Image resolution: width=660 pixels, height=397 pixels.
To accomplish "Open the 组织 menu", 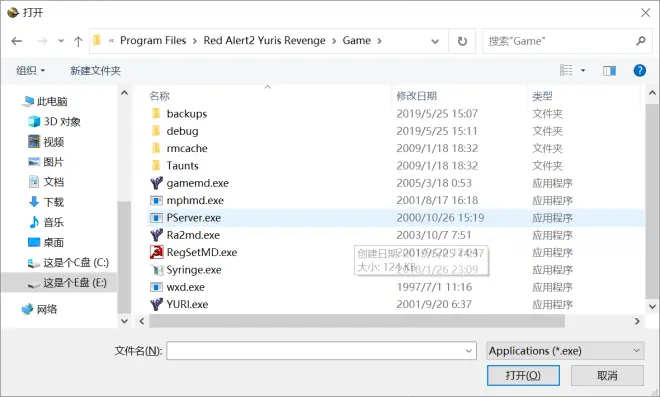I will [x=30, y=70].
